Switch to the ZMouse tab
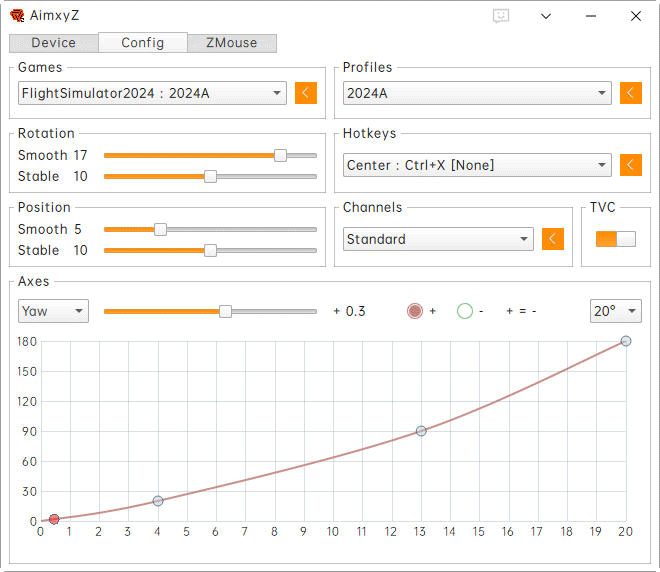This screenshot has height=572, width=660. coord(232,43)
